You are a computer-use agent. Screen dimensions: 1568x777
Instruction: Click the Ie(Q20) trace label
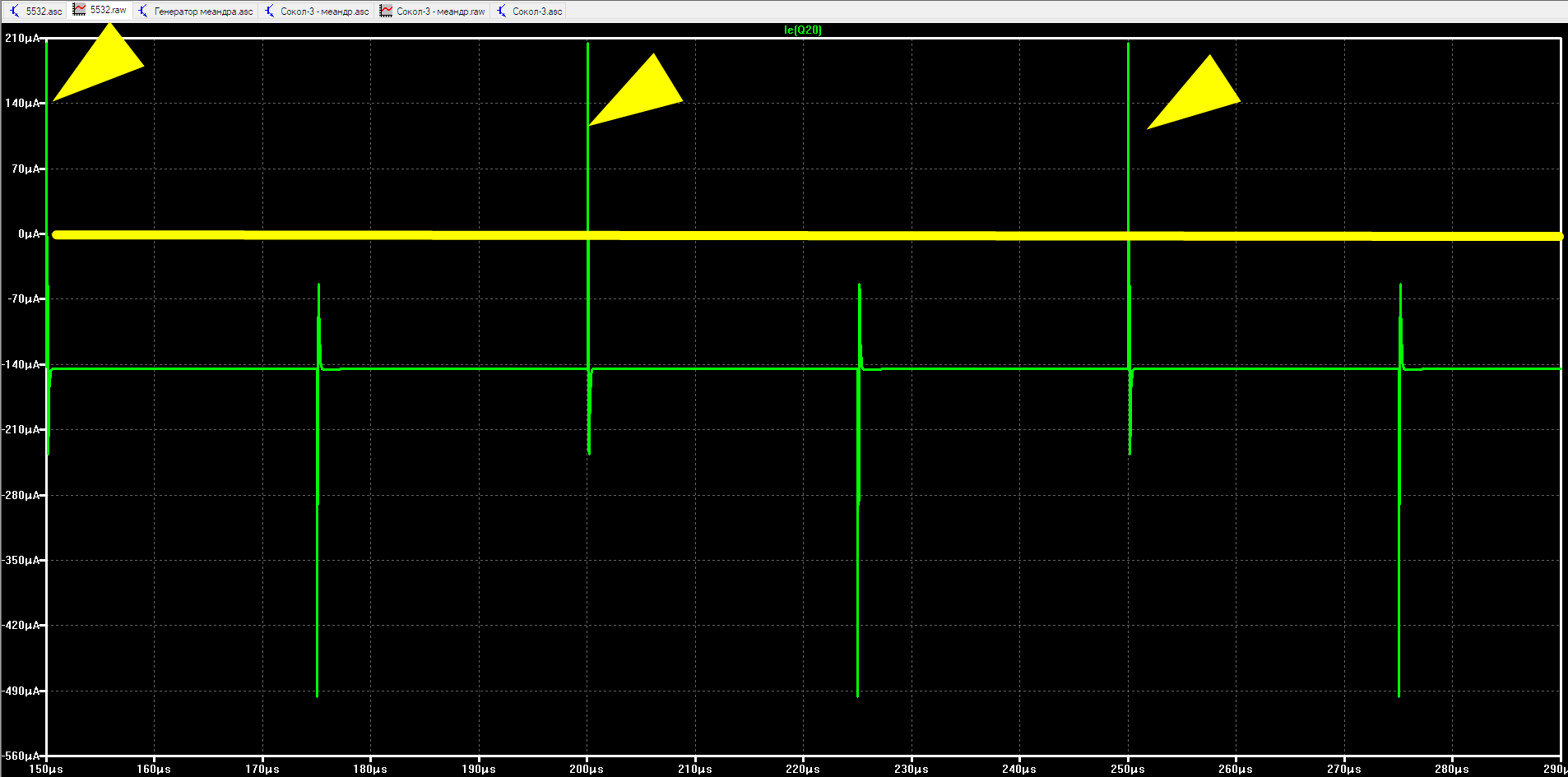pyautogui.click(x=802, y=30)
